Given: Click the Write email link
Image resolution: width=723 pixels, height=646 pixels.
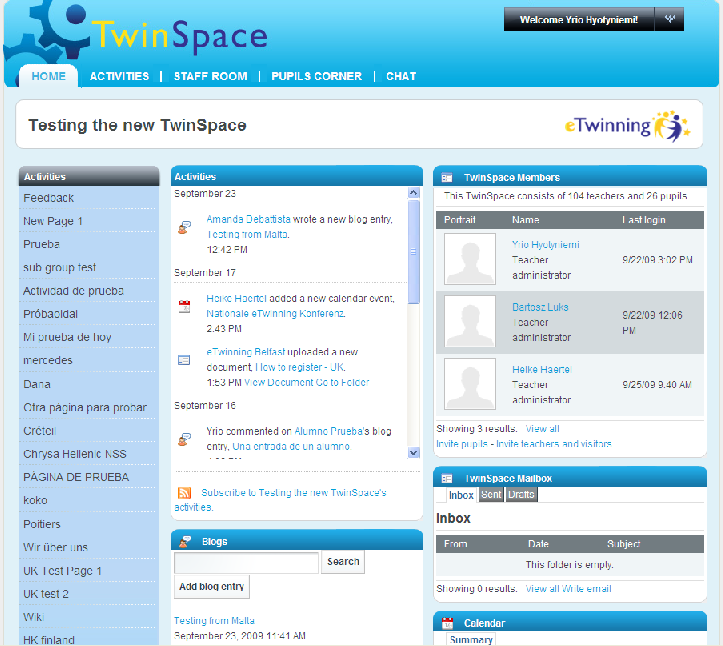Looking at the screenshot, I should point(587,588).
